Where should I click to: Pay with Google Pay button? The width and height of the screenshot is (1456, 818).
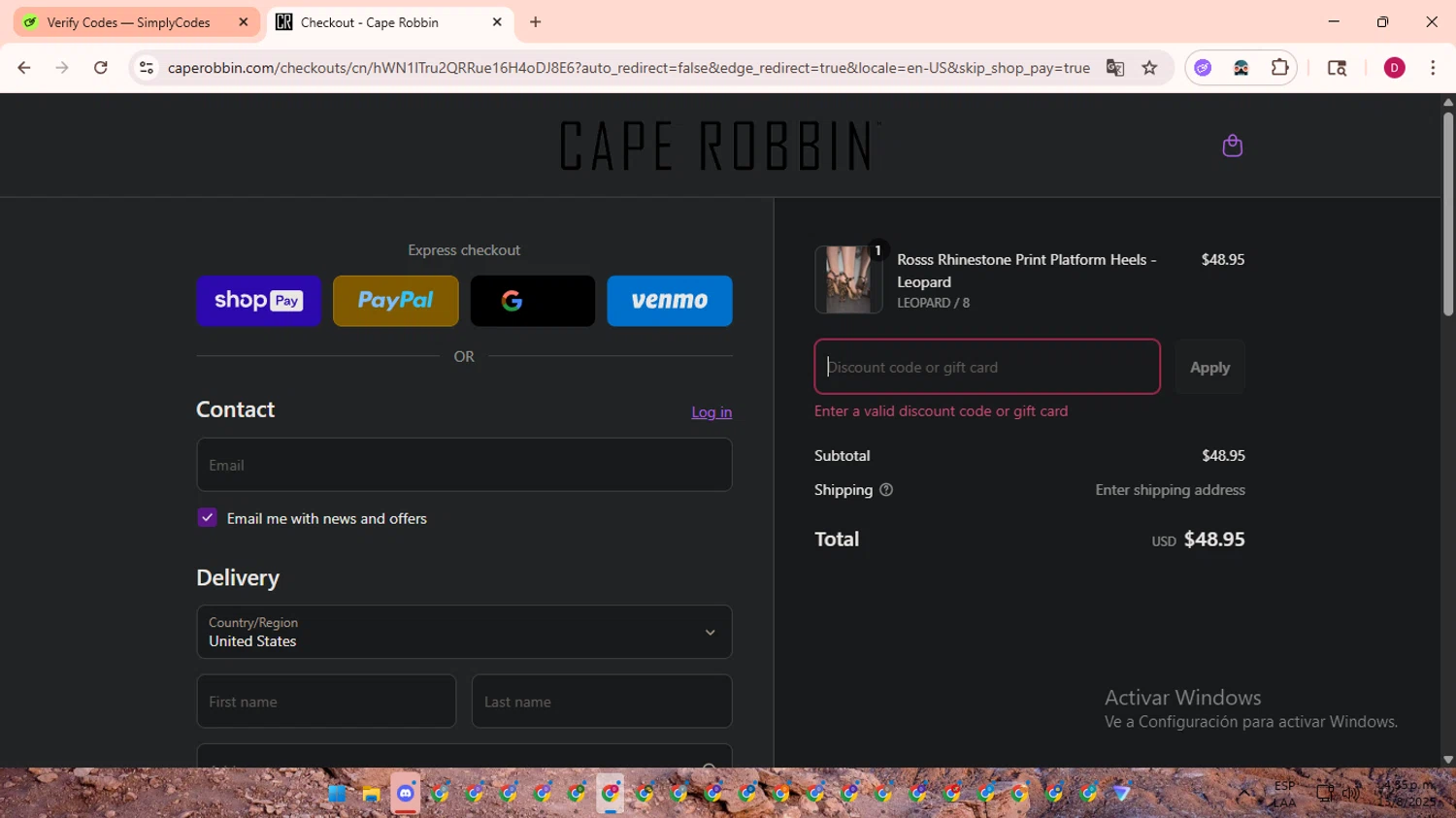coord(533,301)
